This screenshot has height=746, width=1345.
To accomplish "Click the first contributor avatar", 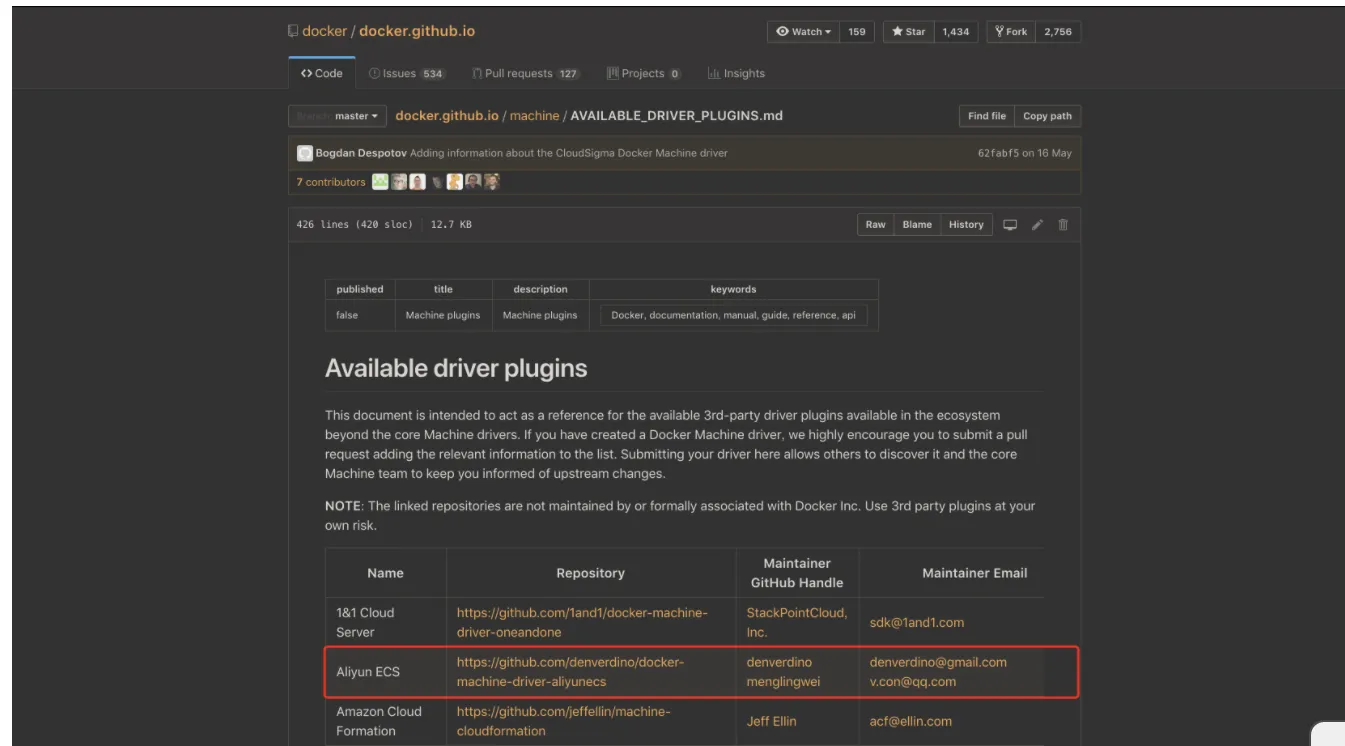I will tap(380, 182).
